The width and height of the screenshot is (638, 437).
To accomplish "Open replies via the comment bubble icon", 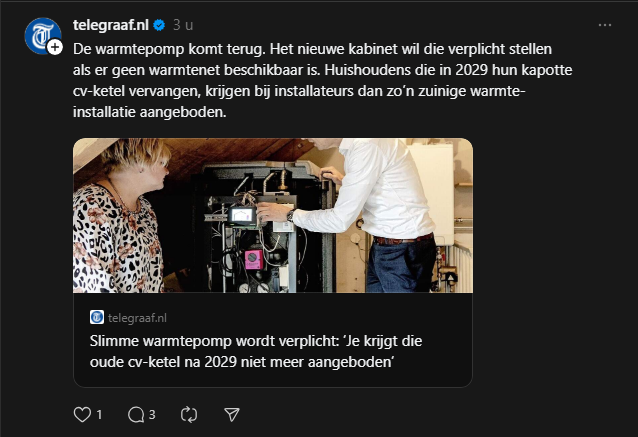I will click(x=136, y=415).
